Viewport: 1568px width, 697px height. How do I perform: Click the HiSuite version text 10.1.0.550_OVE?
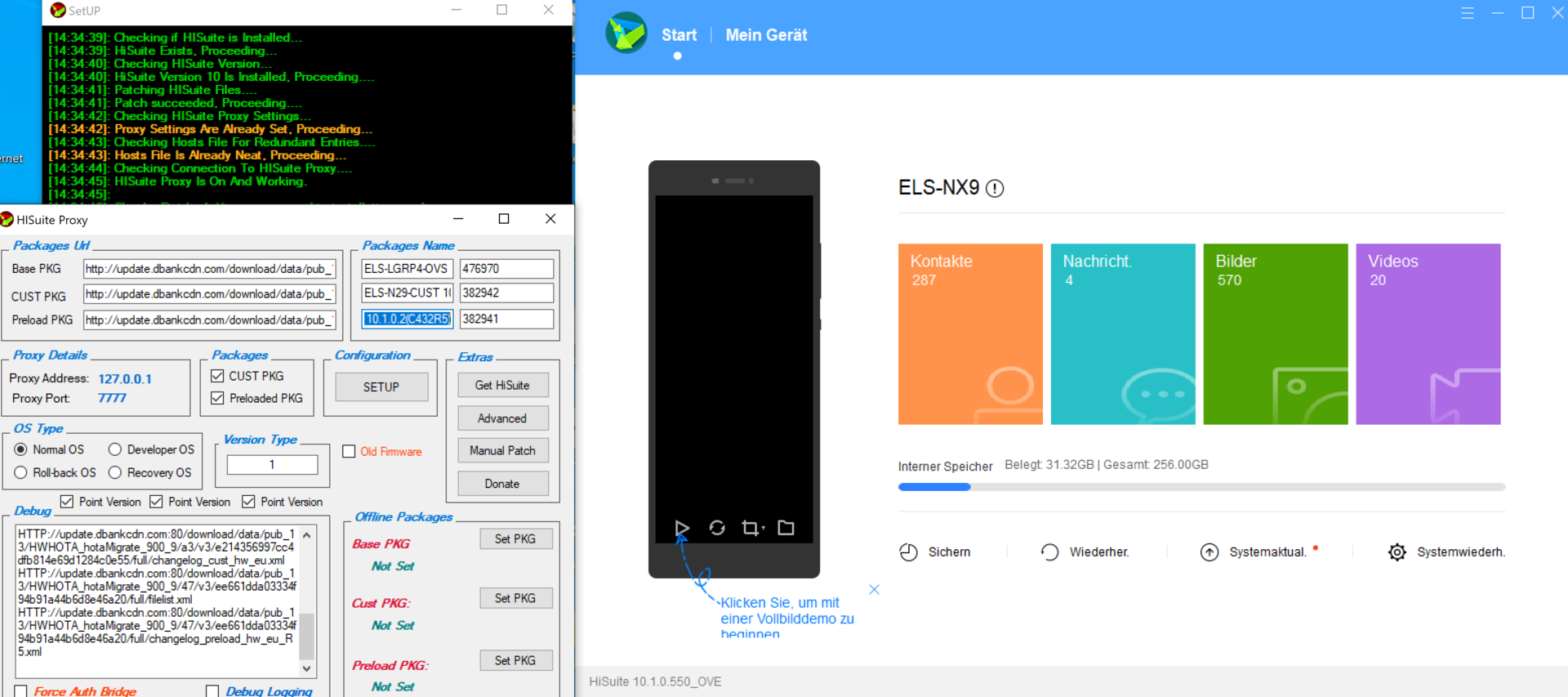[x=655, y=681]
